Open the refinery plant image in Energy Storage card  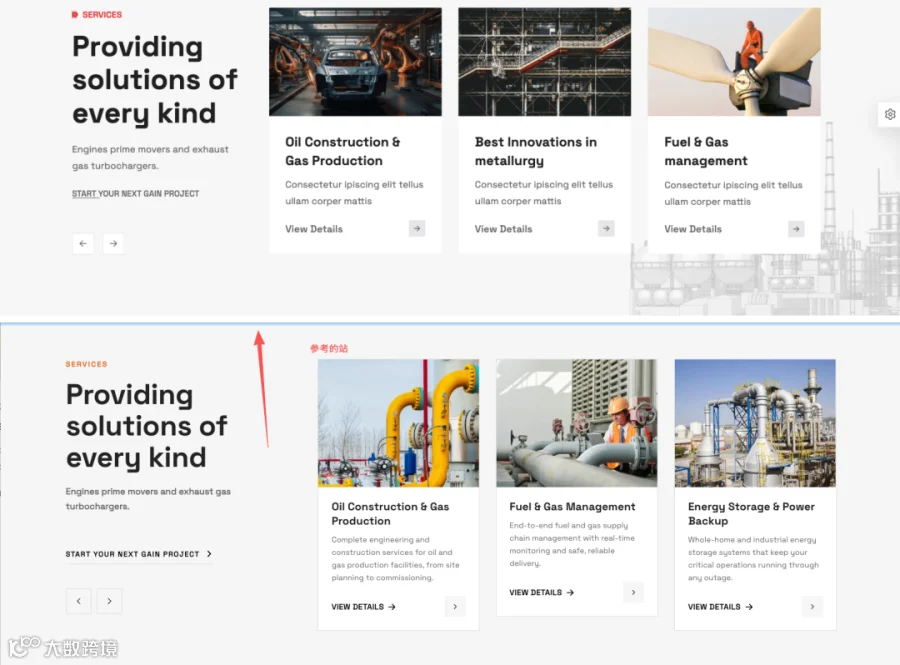[x=755, y=423]
